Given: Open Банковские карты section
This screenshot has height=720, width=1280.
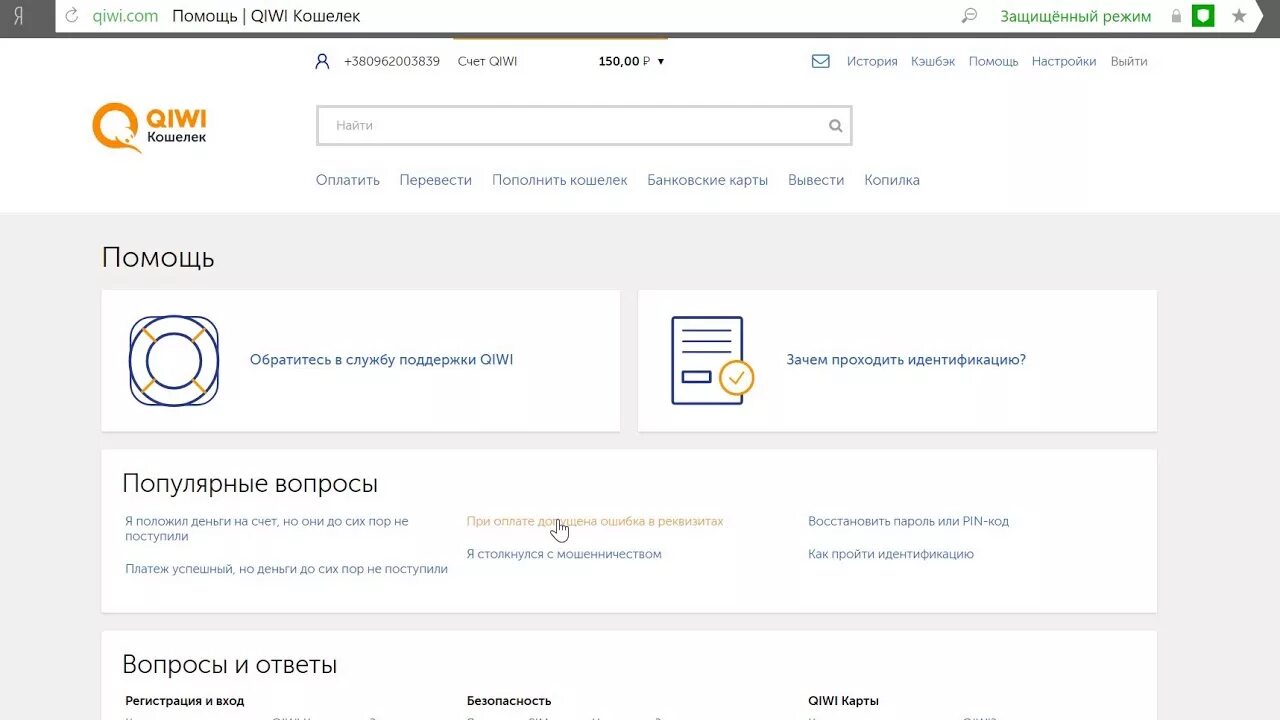Looking at the screenshot, I should (707, 180).
